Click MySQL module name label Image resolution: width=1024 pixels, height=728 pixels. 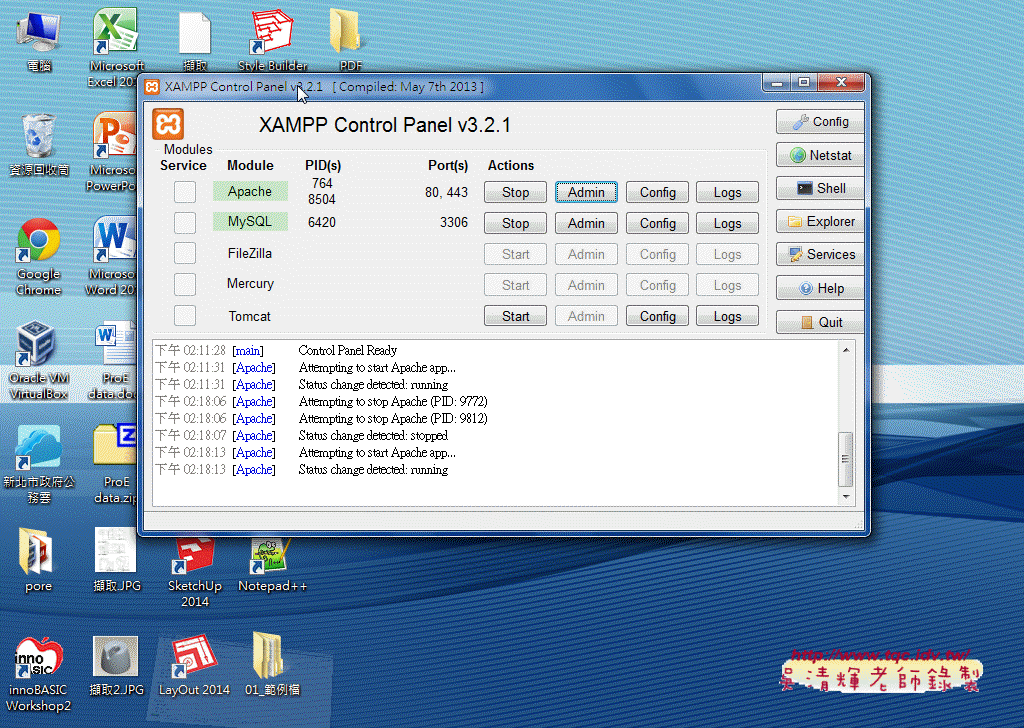[x=249, y=222]
